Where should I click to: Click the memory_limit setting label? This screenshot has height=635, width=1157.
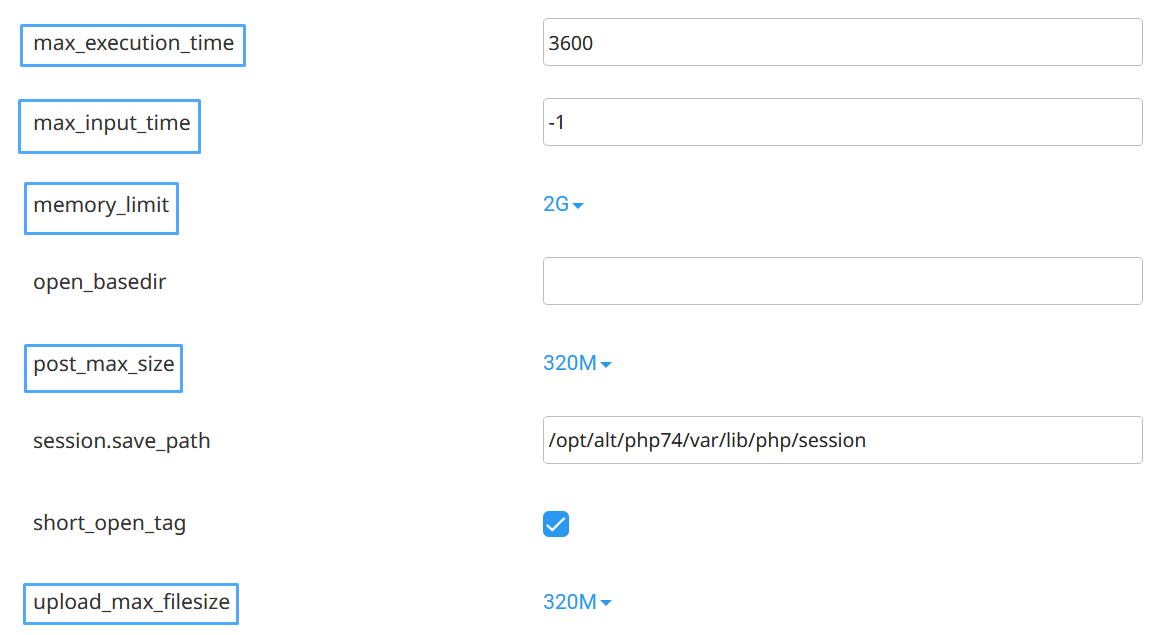[101, 205]
